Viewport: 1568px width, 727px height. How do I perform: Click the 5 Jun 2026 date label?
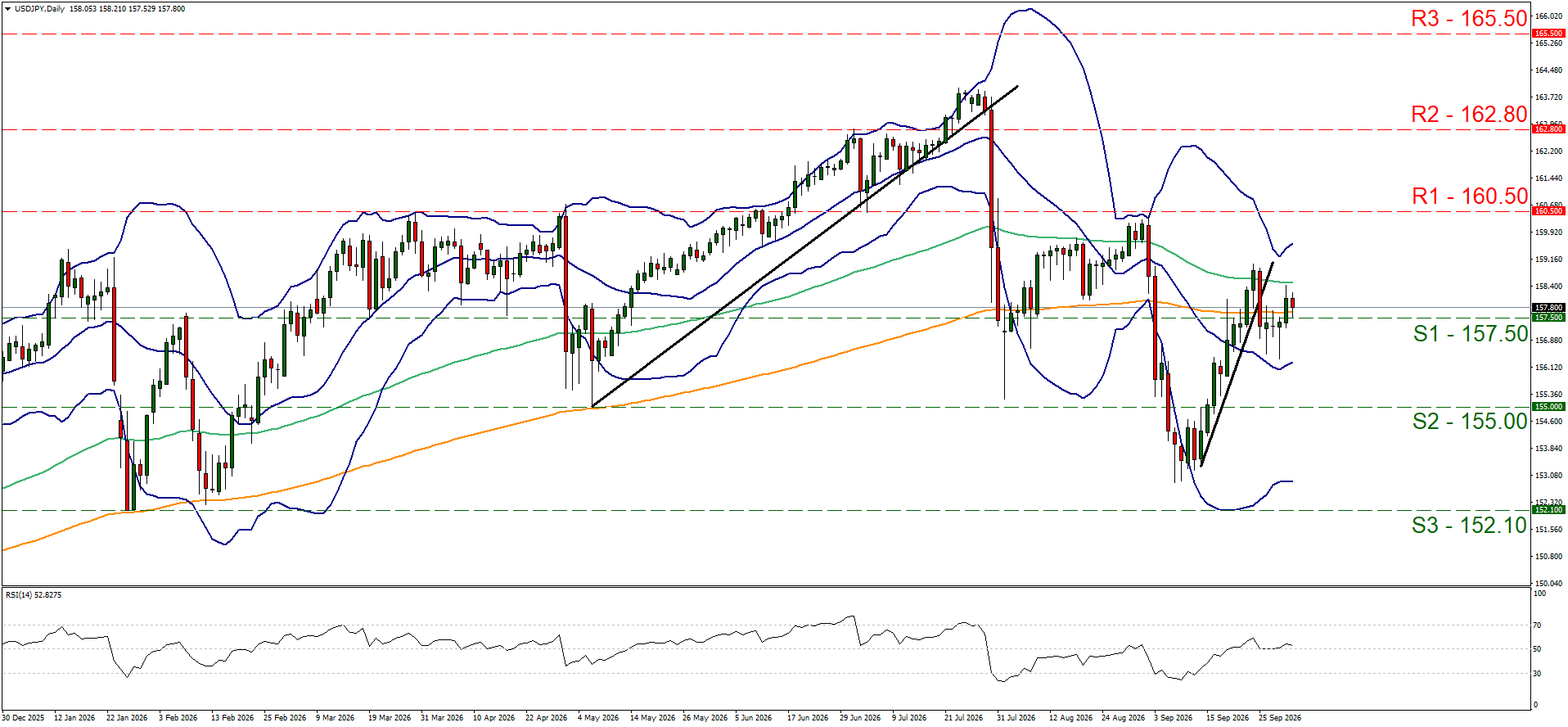(753, 718)
